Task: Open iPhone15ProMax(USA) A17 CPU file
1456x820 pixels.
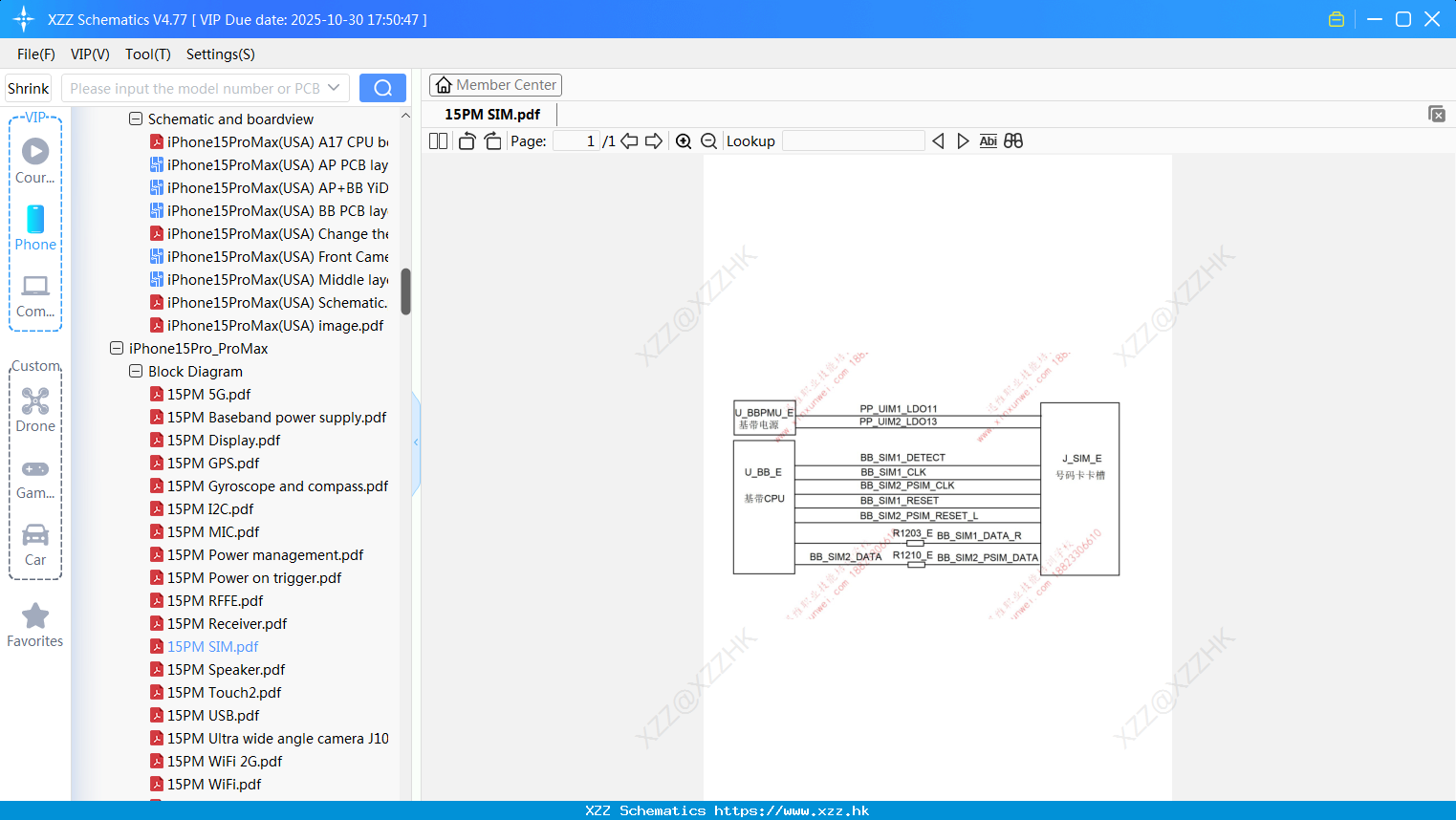Action: 269,142
